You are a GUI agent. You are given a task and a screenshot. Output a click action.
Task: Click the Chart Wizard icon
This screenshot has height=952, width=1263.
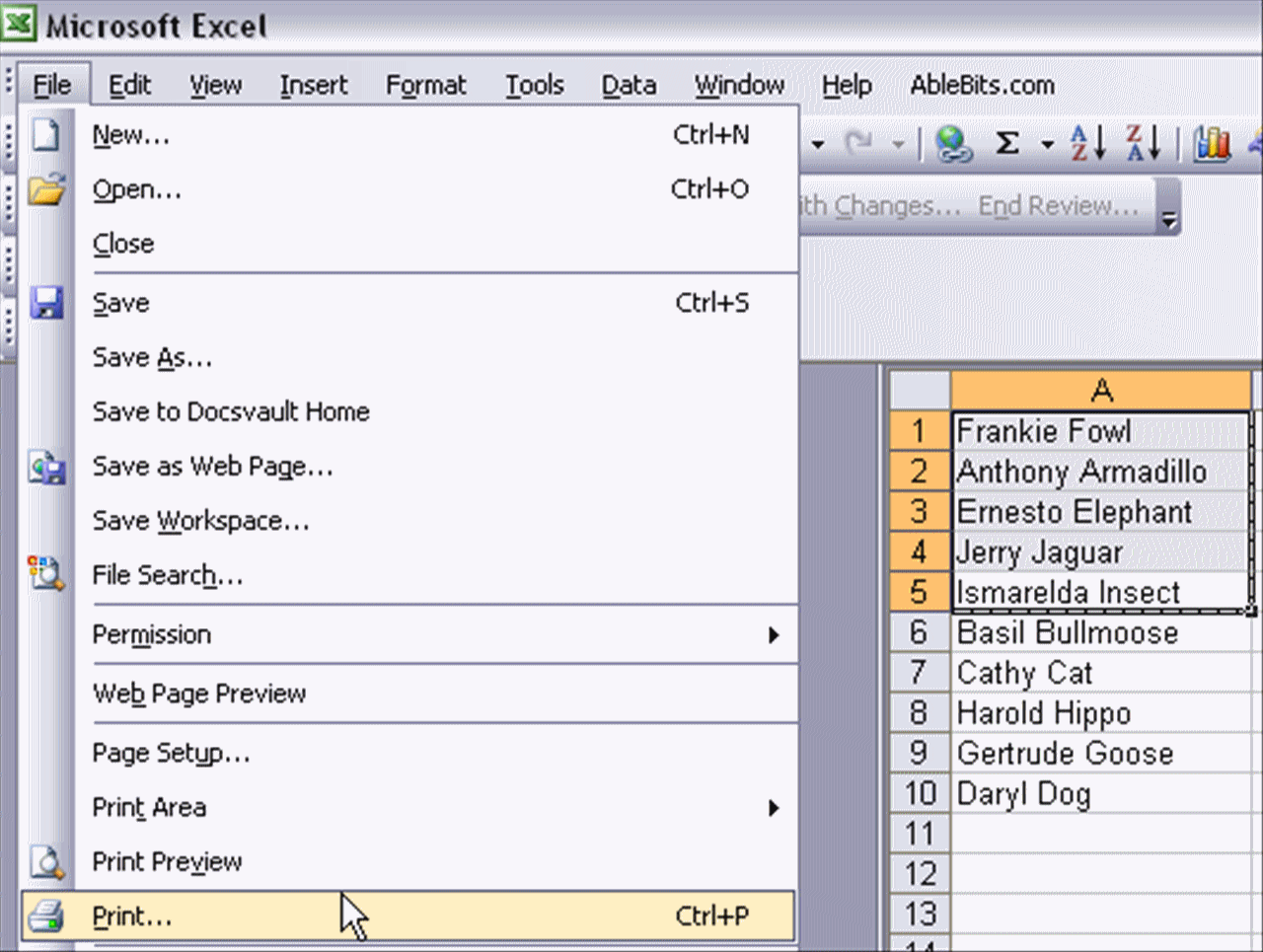coord(1212,144)
